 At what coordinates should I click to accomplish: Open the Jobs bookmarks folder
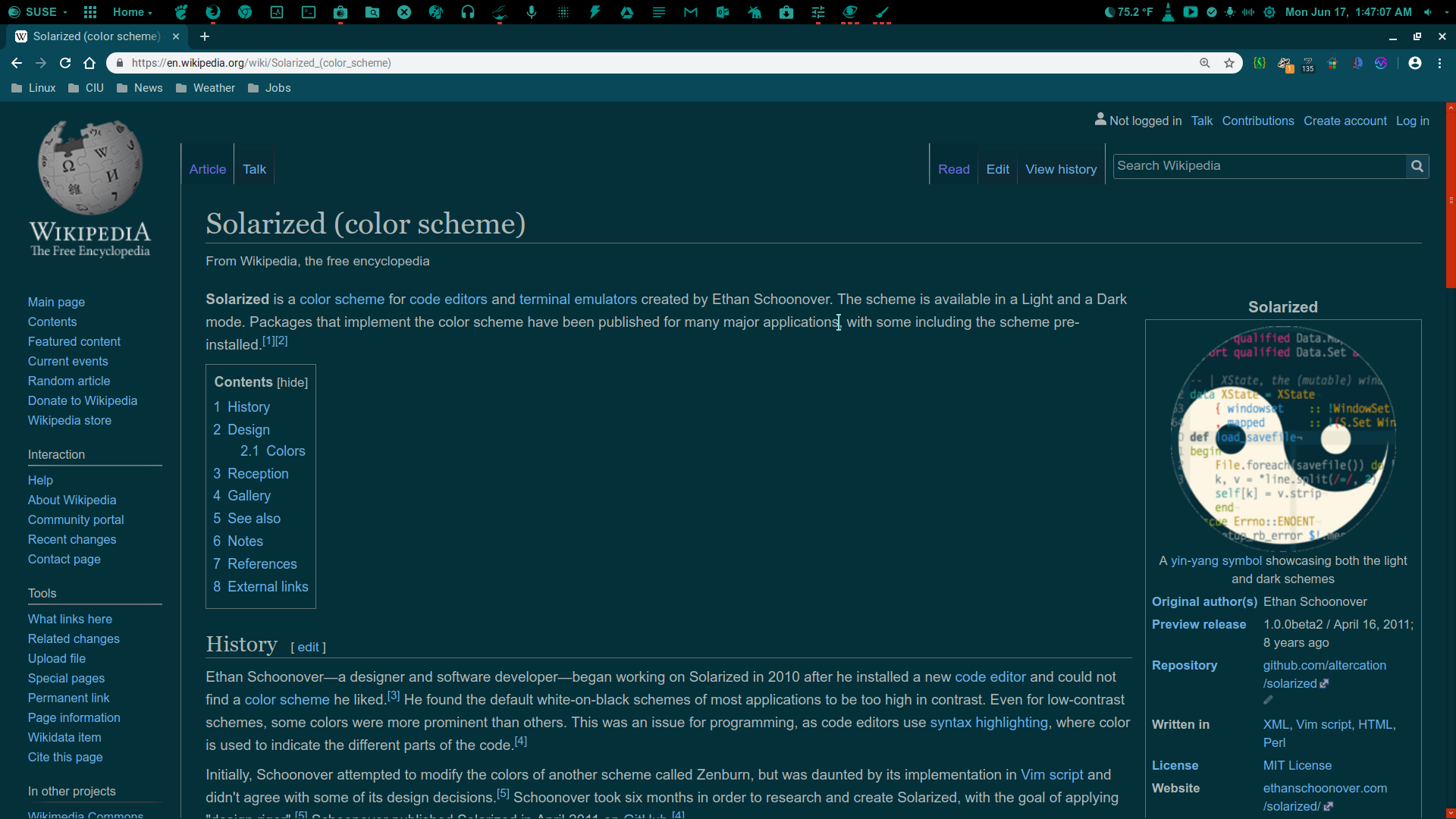pyautogui.click(x=269, y=88)
